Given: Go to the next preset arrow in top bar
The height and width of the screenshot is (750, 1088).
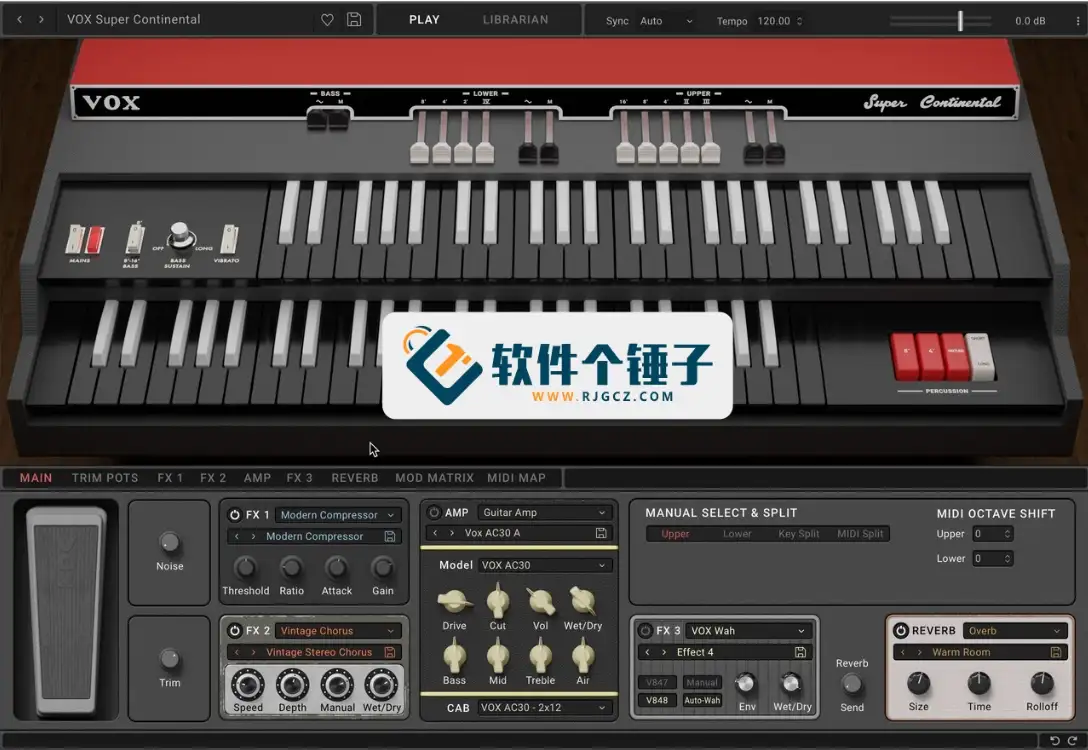Looking at the screenshot, I should (42, 19).
